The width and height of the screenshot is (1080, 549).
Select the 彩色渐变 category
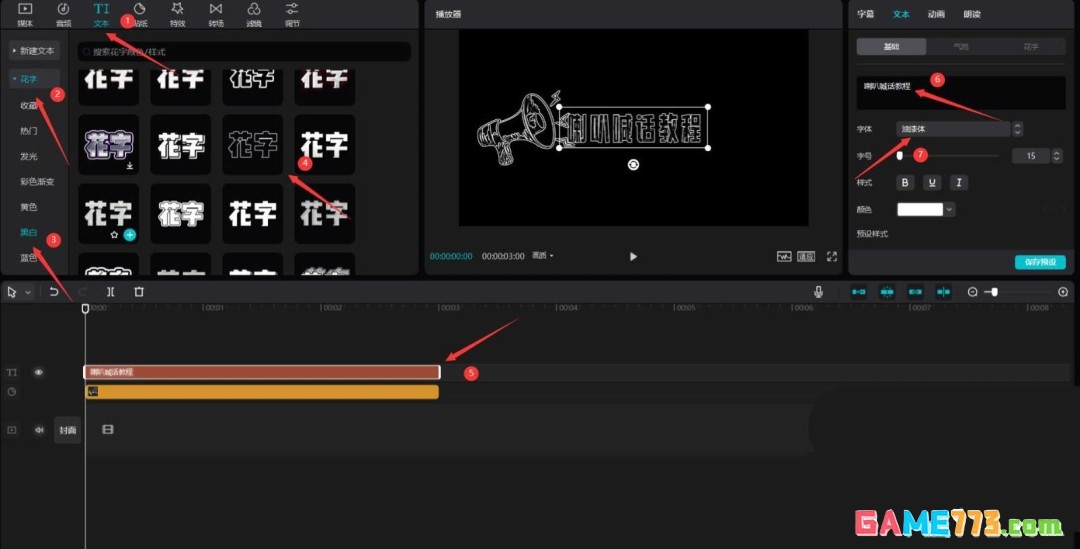(x=37, y=182)
